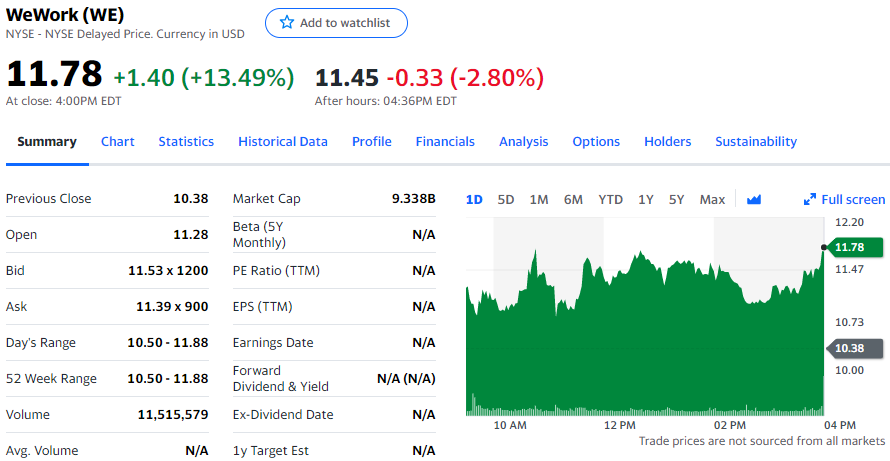The height and width of the screenshot is (461, 890).
Task: Click the WeWork (WE) title
Action: tap(65, 15)
